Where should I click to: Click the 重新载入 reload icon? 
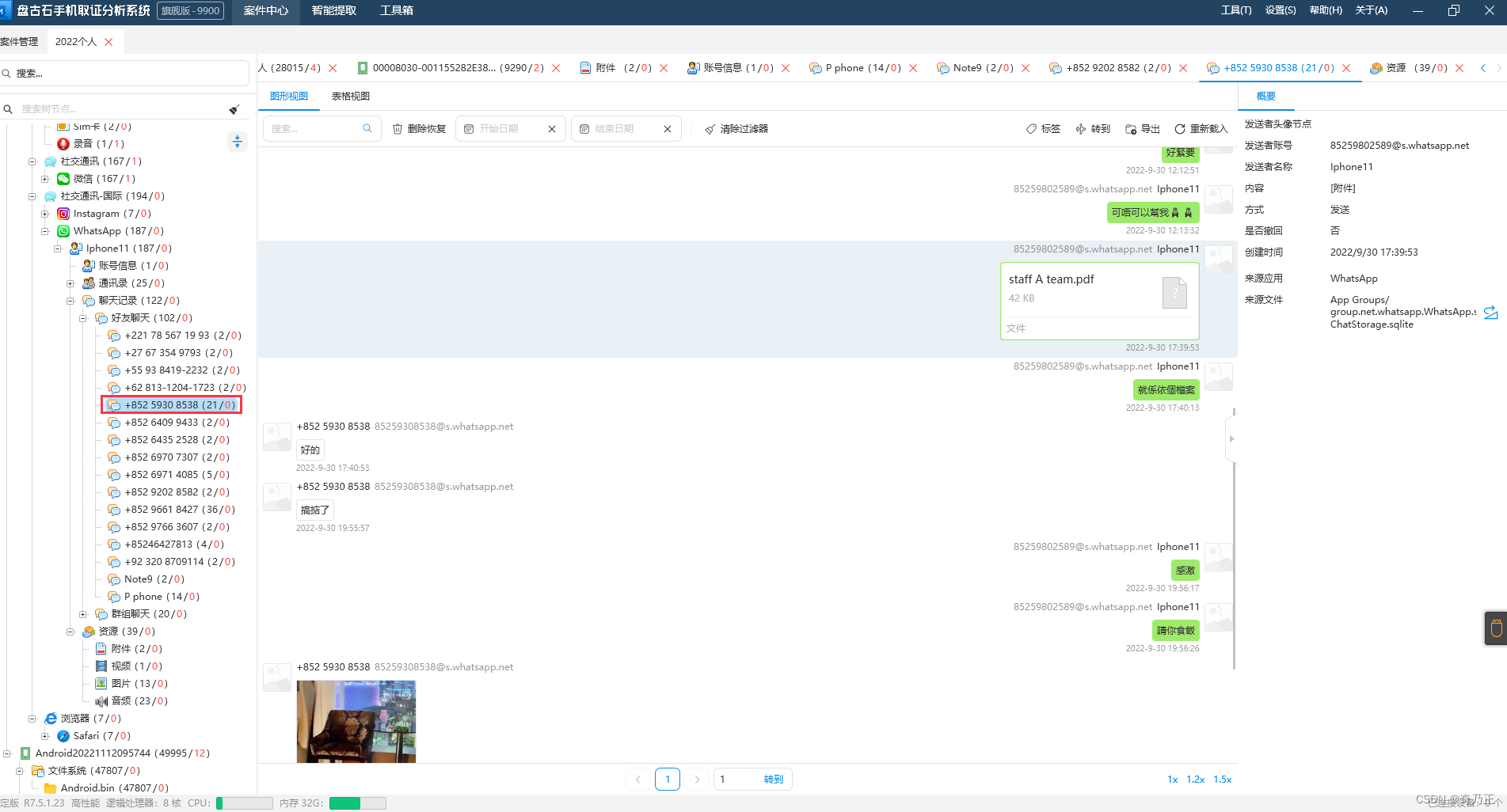pos(1180,129)
